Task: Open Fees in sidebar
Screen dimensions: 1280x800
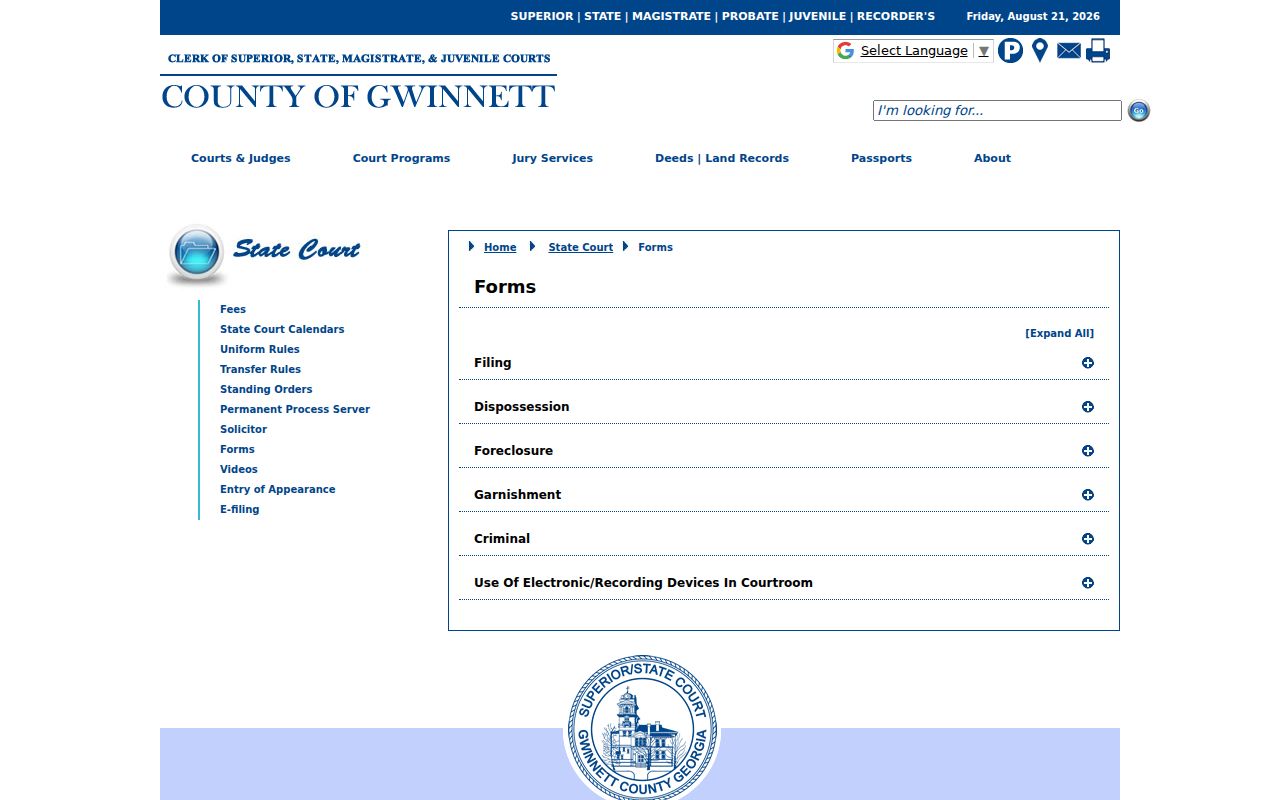Action: pyautogui.click(x=233, y=309)
